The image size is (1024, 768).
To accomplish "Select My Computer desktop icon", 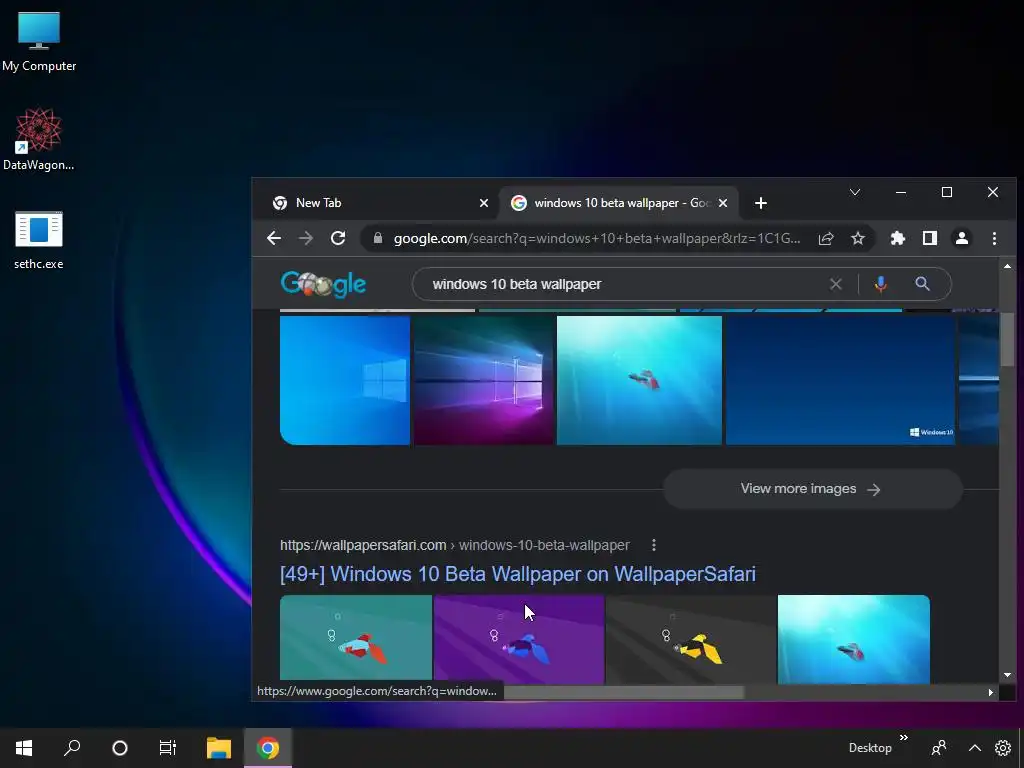I will click(39, 42).
